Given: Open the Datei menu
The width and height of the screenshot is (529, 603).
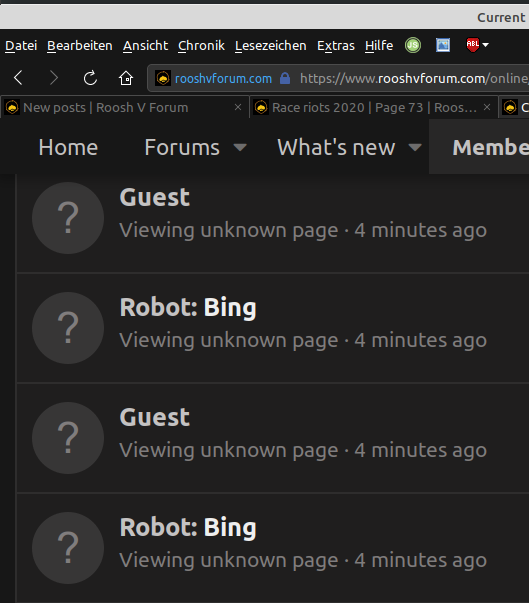Looking at the screenshot, I should pyautogui.click(x=21, y=46).
